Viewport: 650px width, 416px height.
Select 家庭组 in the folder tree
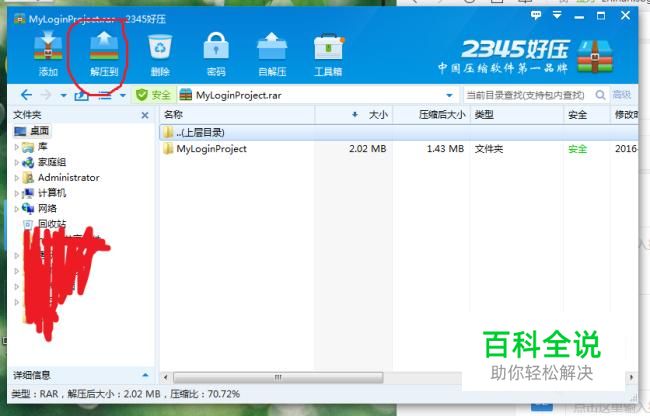pos(44,162)
